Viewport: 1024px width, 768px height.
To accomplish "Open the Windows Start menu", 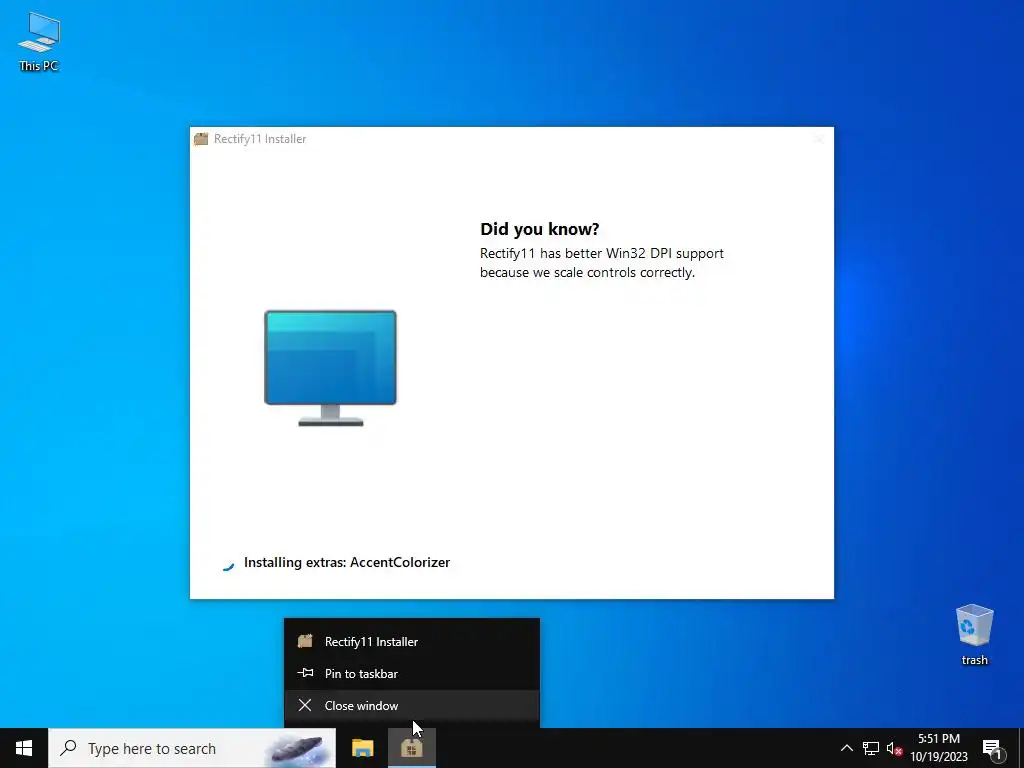I will [x=24, y=748].
